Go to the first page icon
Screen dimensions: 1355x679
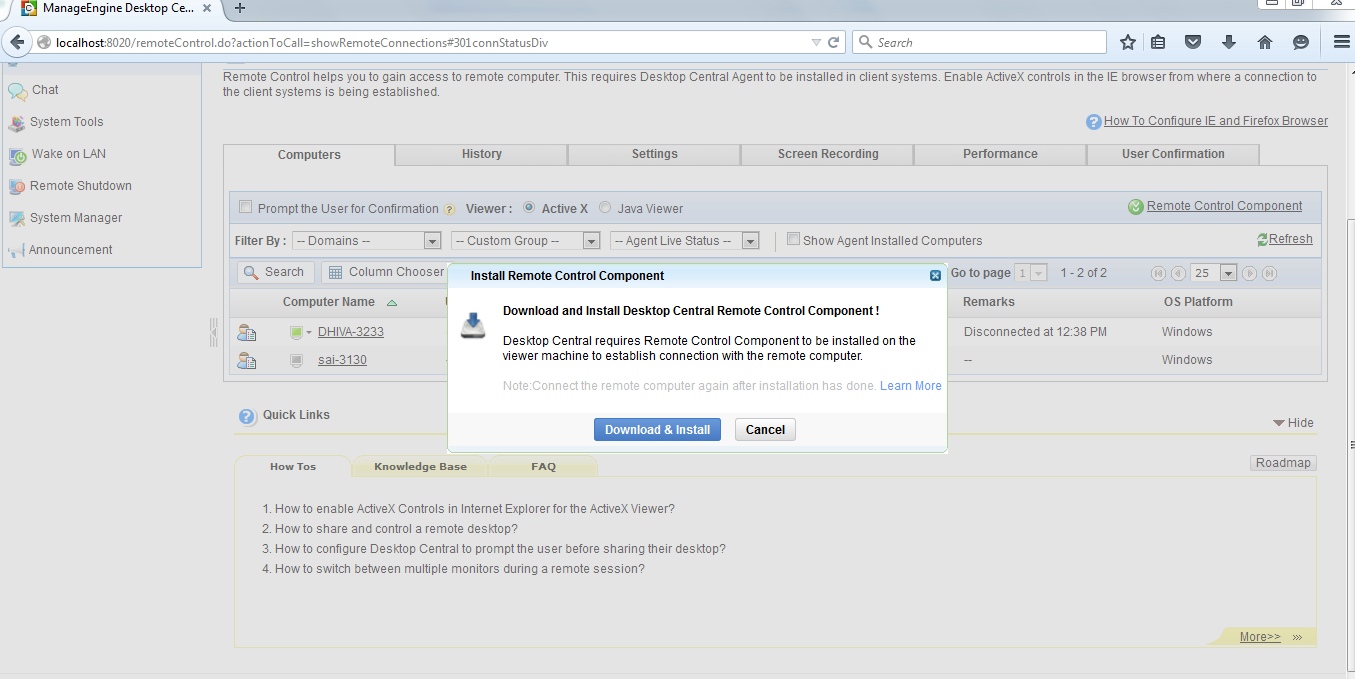pyautogui.click(x=1158, y=273)
